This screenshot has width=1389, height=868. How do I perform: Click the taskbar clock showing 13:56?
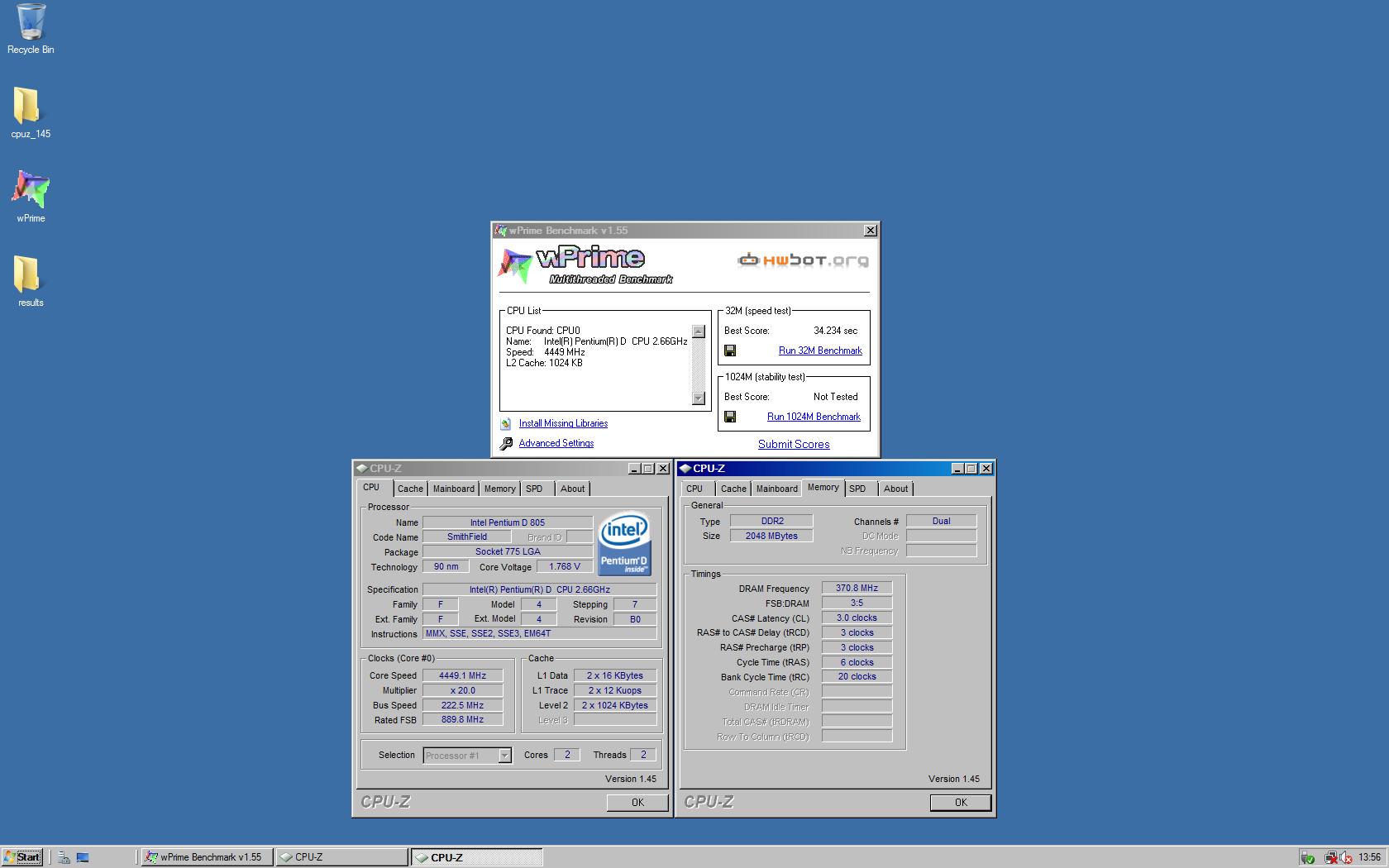[1369, 857]
